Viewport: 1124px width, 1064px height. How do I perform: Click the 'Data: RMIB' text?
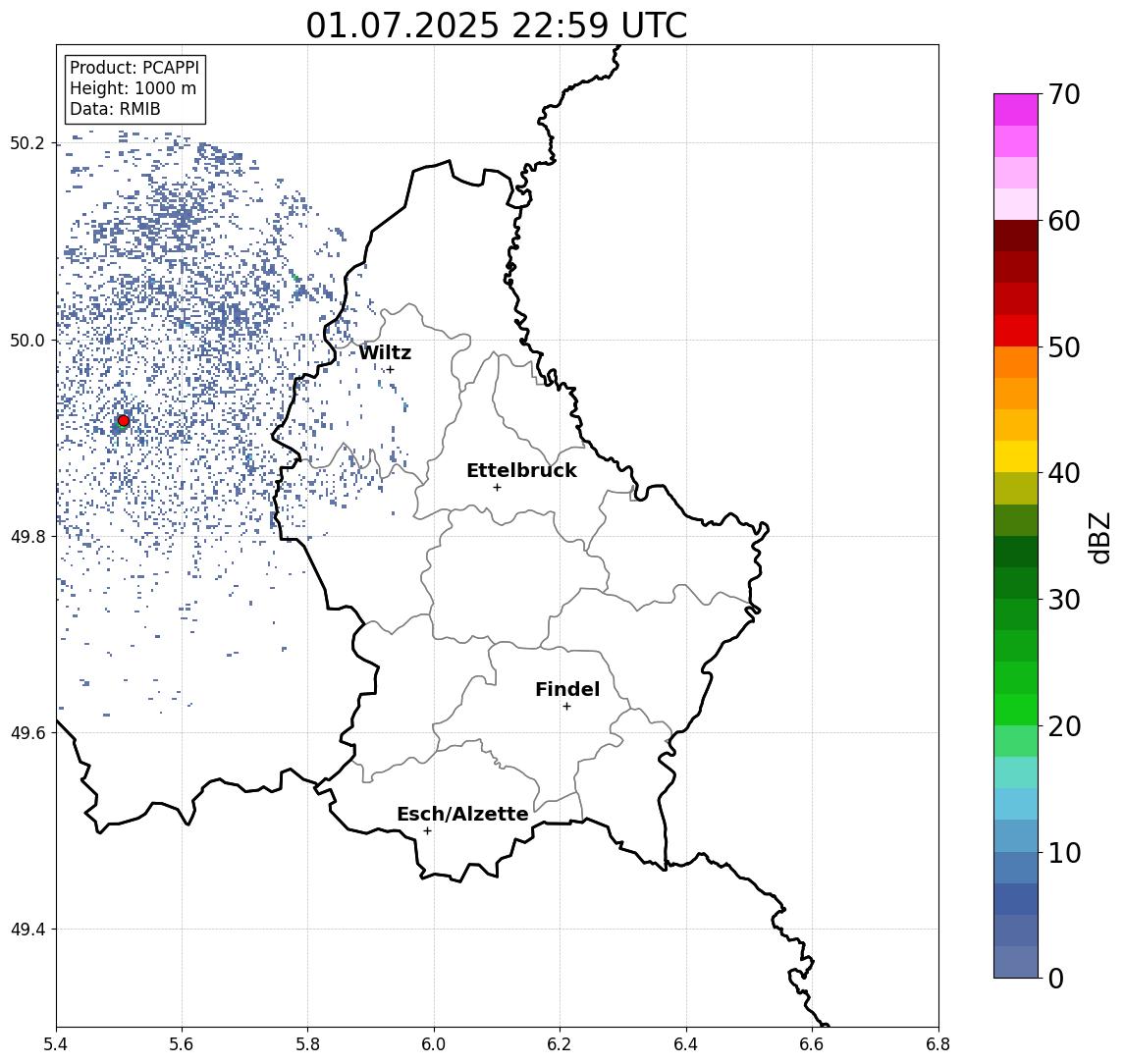115,109
